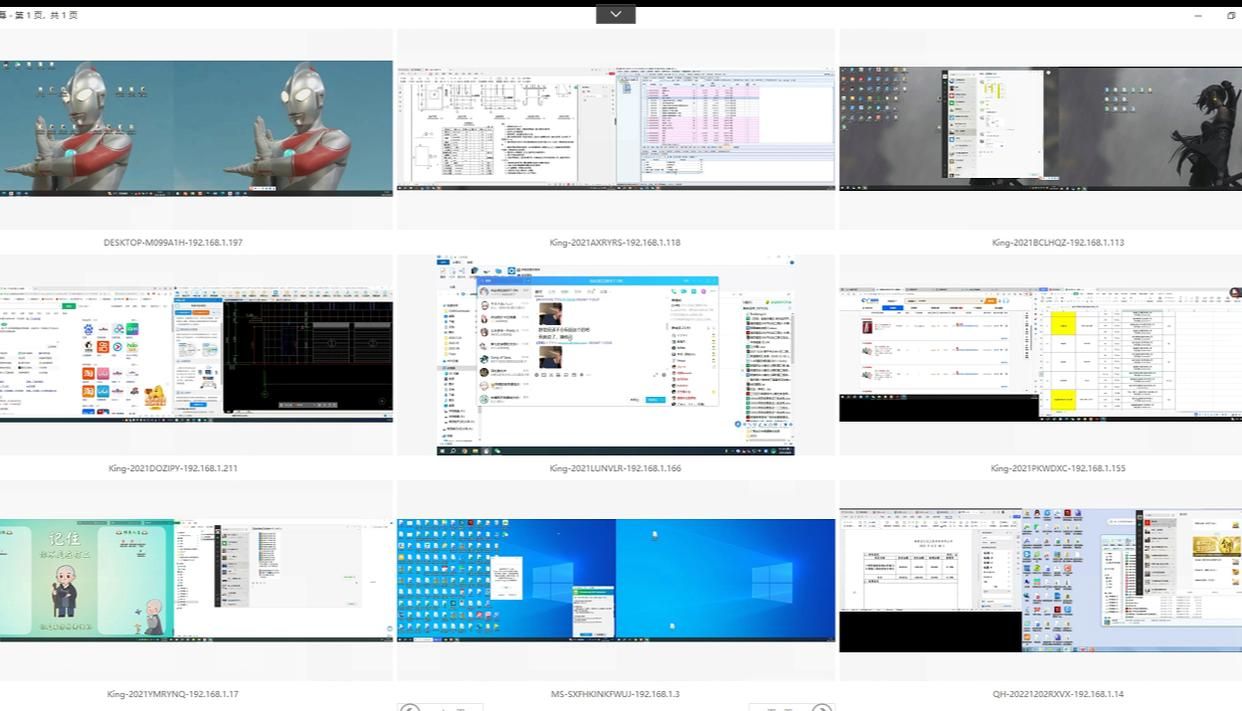Viewport: 1242px width, 711px height.
Task: Open the QH-20221202RXVX screen thumbnail
Action: [x=1040, y=580]
